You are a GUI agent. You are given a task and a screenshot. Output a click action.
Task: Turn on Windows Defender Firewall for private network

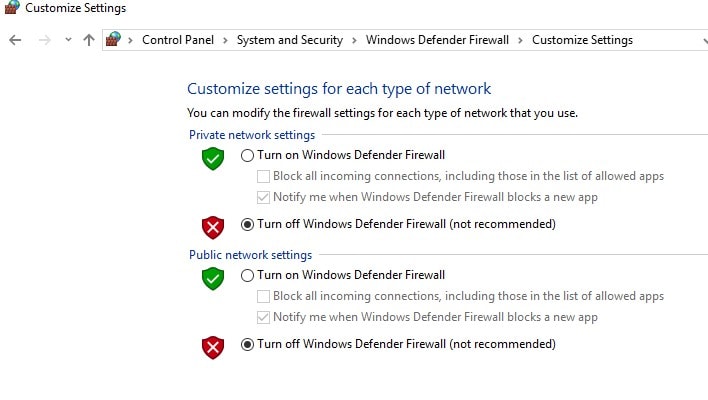[248, 155]
